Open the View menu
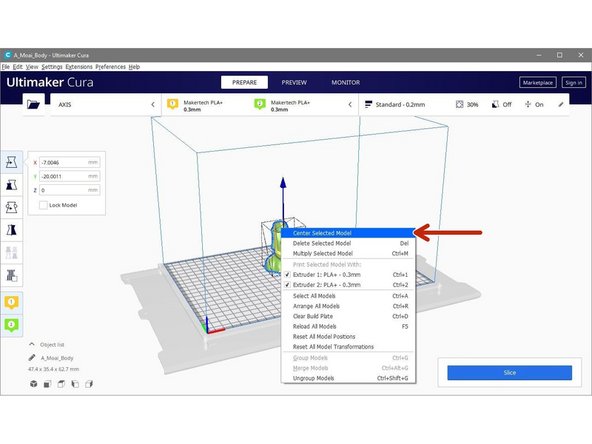 [x=32, y=67]
